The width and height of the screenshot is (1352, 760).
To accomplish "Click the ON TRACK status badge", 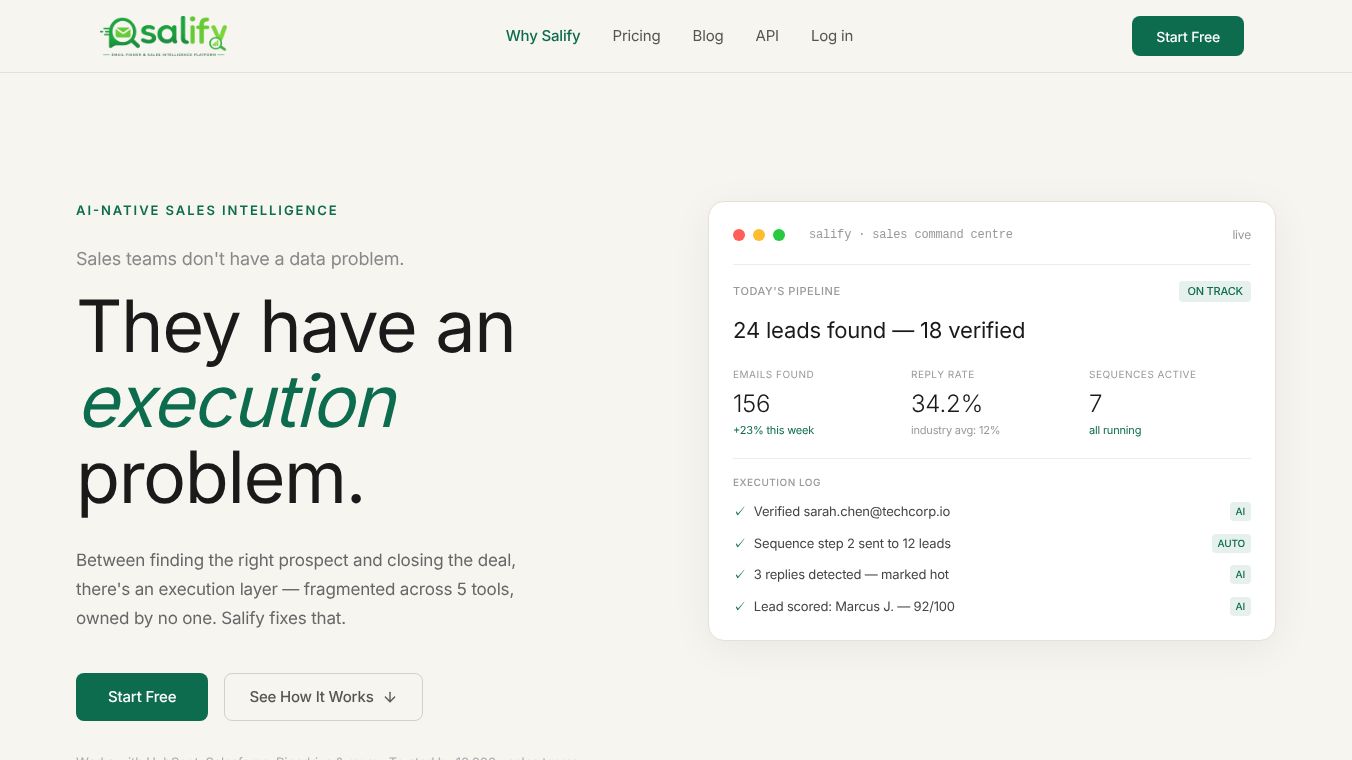I will coord(1215,291).
